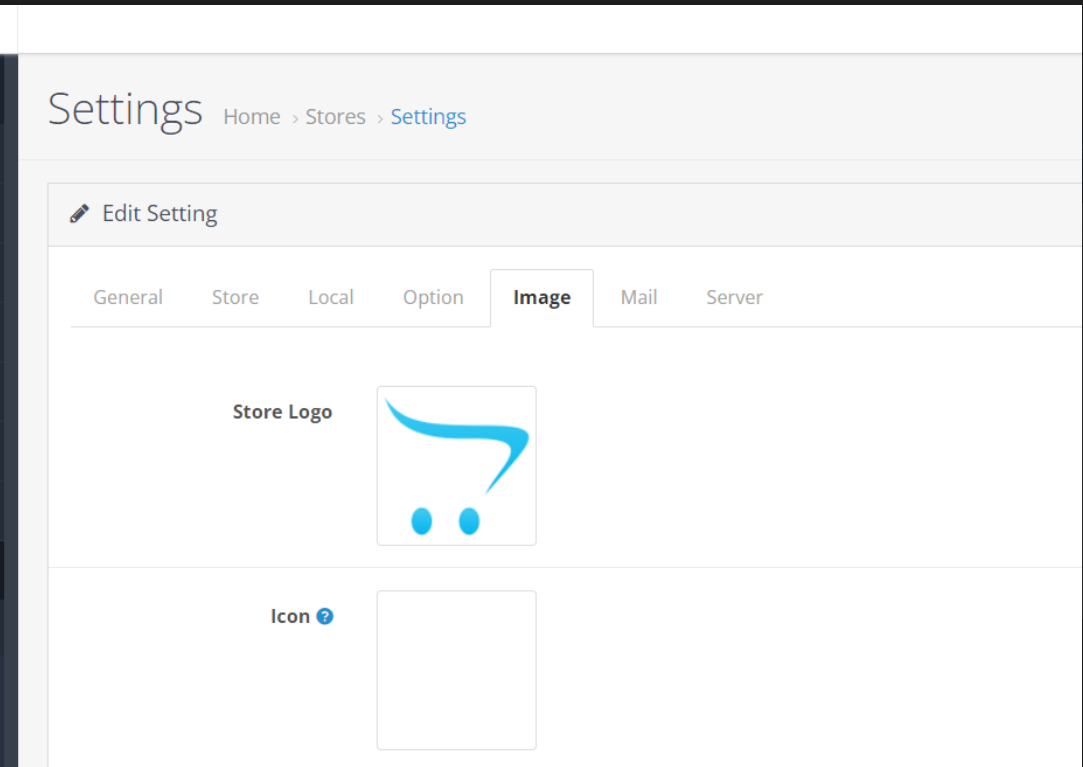Switch to the Store tab
The width and height of the screenshot is (1083, 767).
click(x=236, y=297)
